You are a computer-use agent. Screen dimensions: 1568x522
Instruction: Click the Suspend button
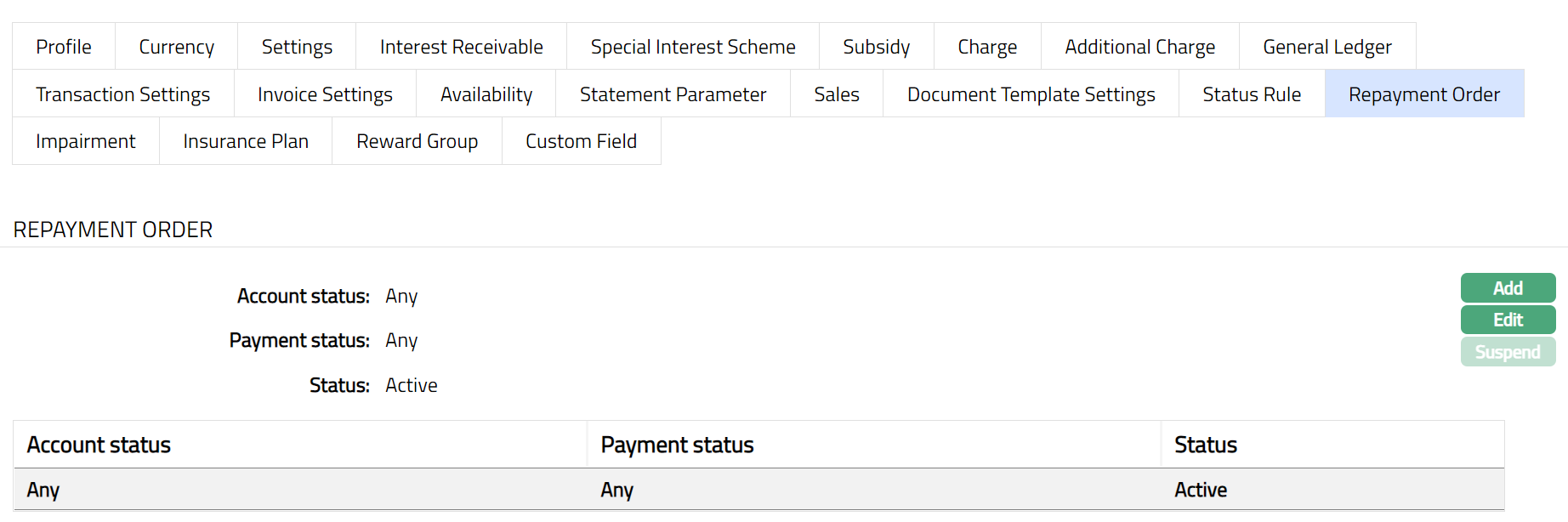1508,352
